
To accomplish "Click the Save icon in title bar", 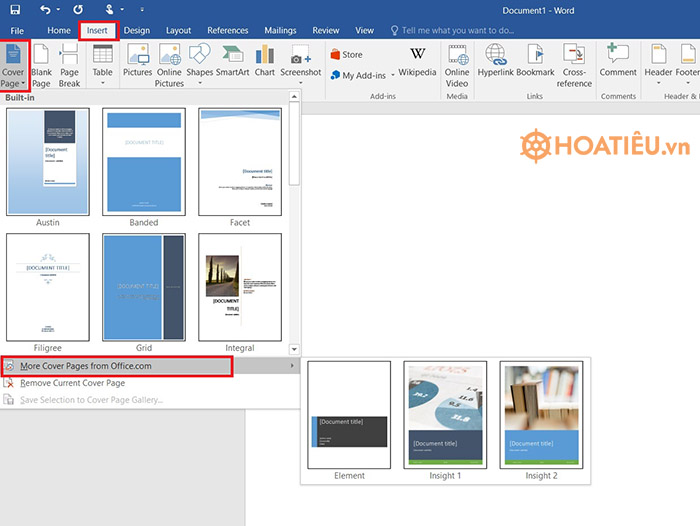I will (15, 9).
